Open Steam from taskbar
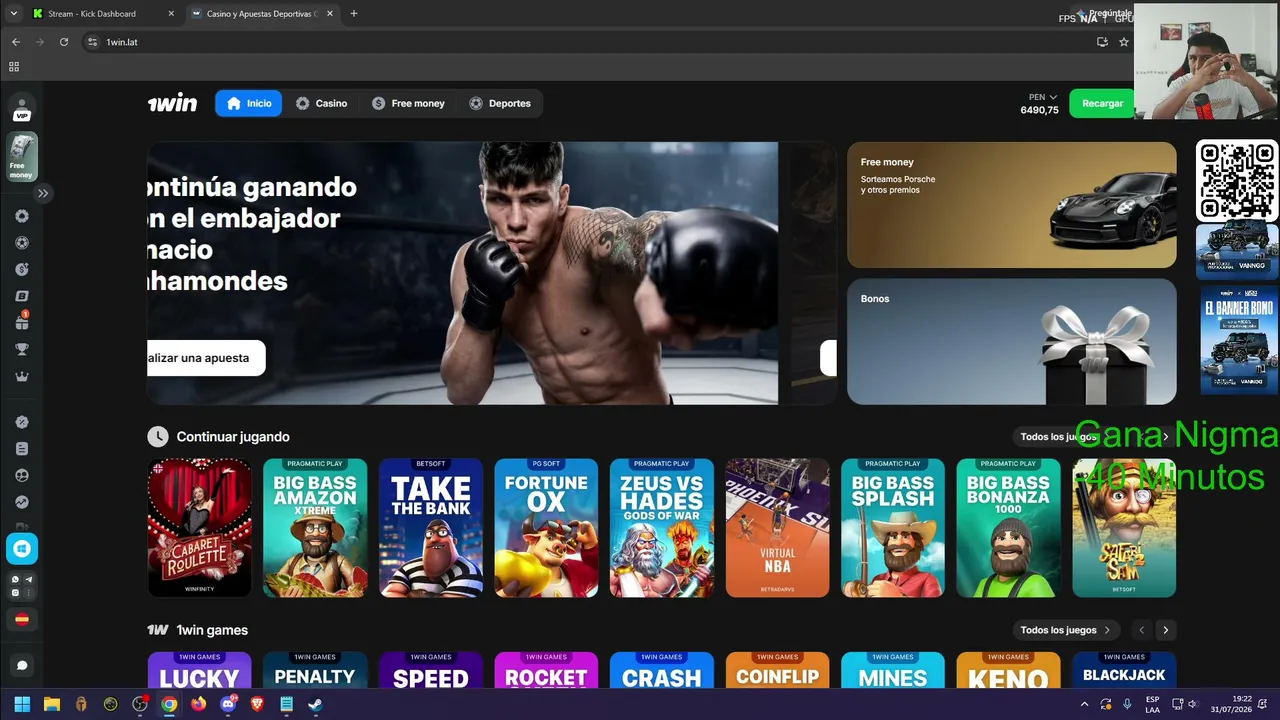 point(315,704)
